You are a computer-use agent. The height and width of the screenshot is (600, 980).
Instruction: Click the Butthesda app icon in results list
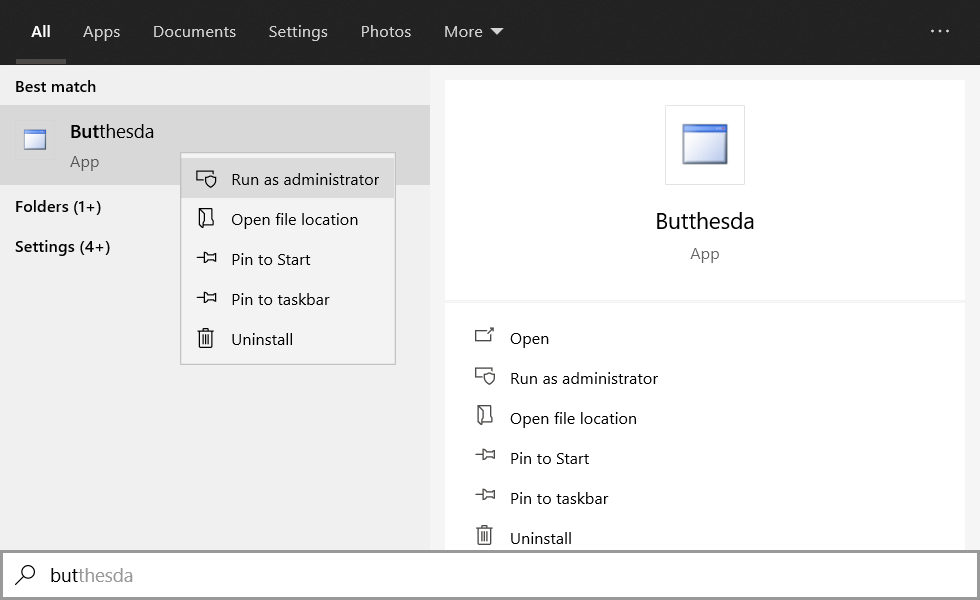pyautogui.click(x=35, y=139)
